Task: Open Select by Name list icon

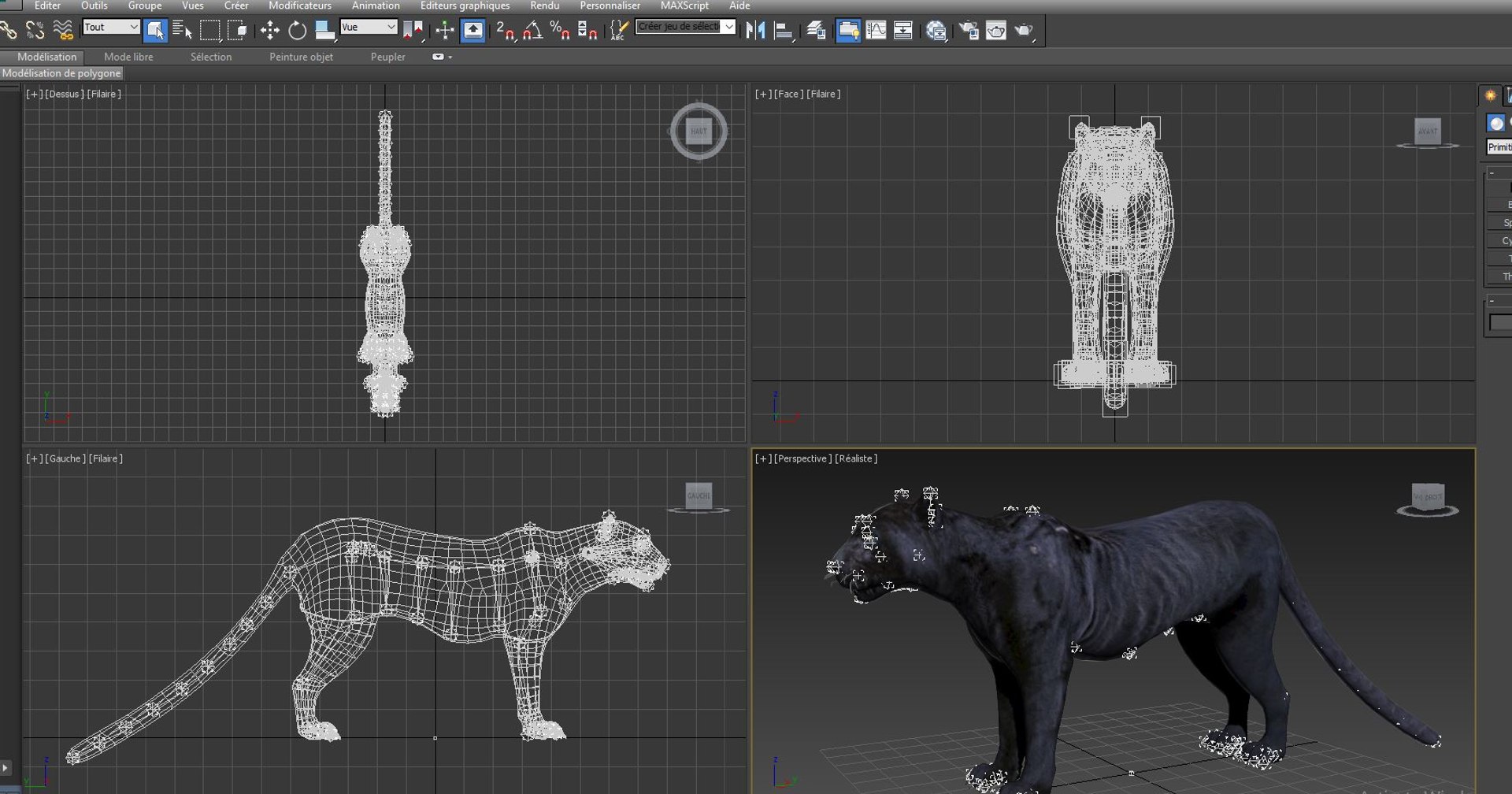Action: (183, 31)
